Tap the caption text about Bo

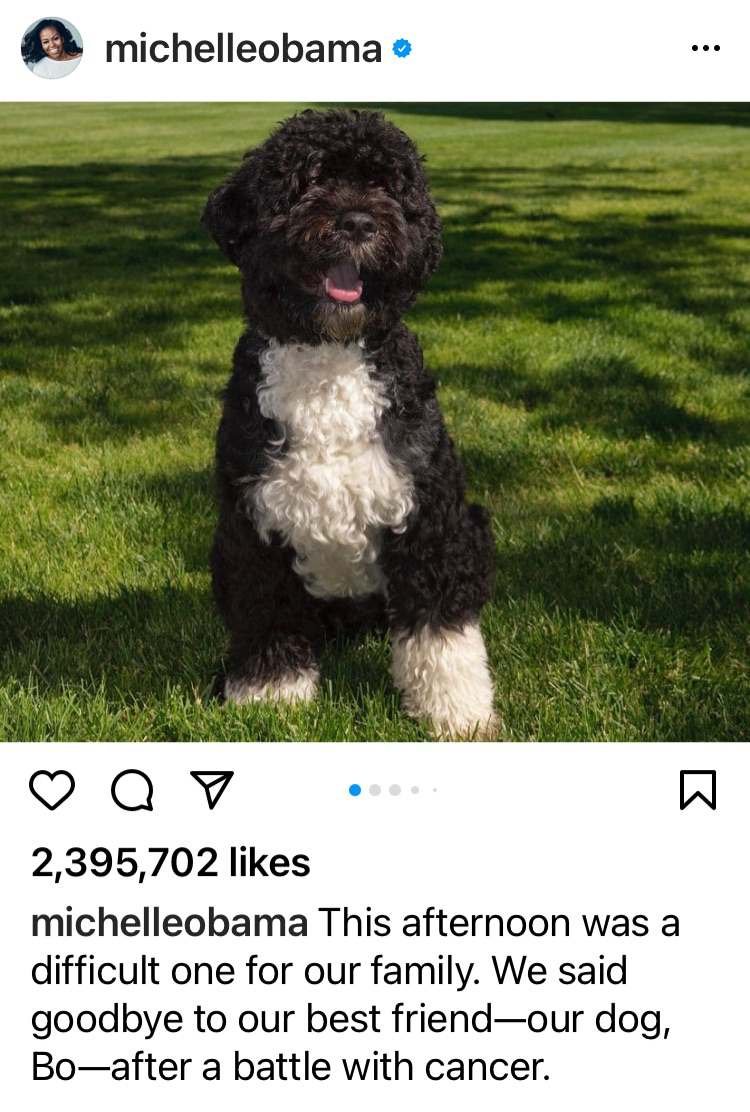pyautogui.click(x=355, y=995)
